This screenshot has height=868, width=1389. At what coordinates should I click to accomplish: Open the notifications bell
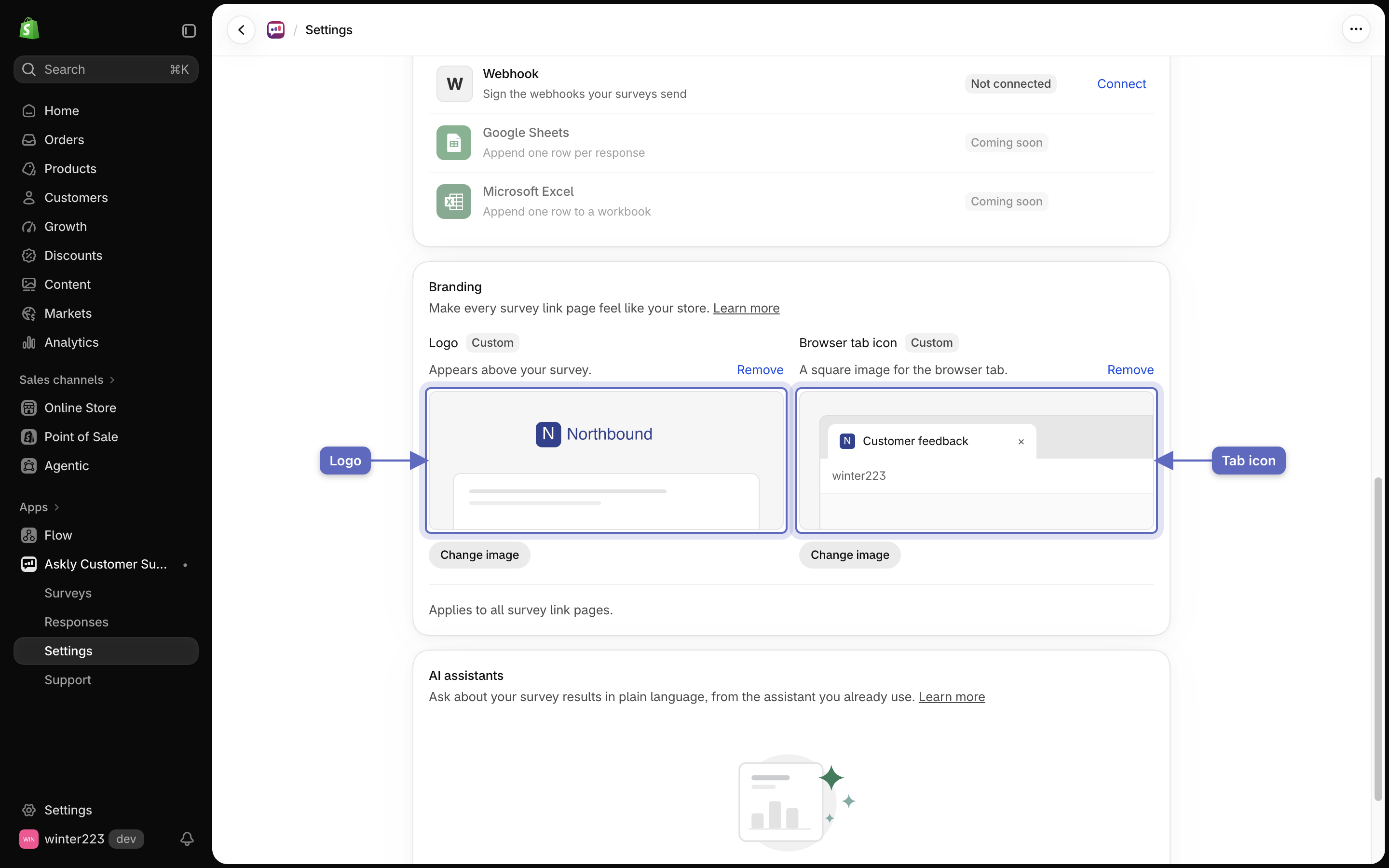coord(187,839)
